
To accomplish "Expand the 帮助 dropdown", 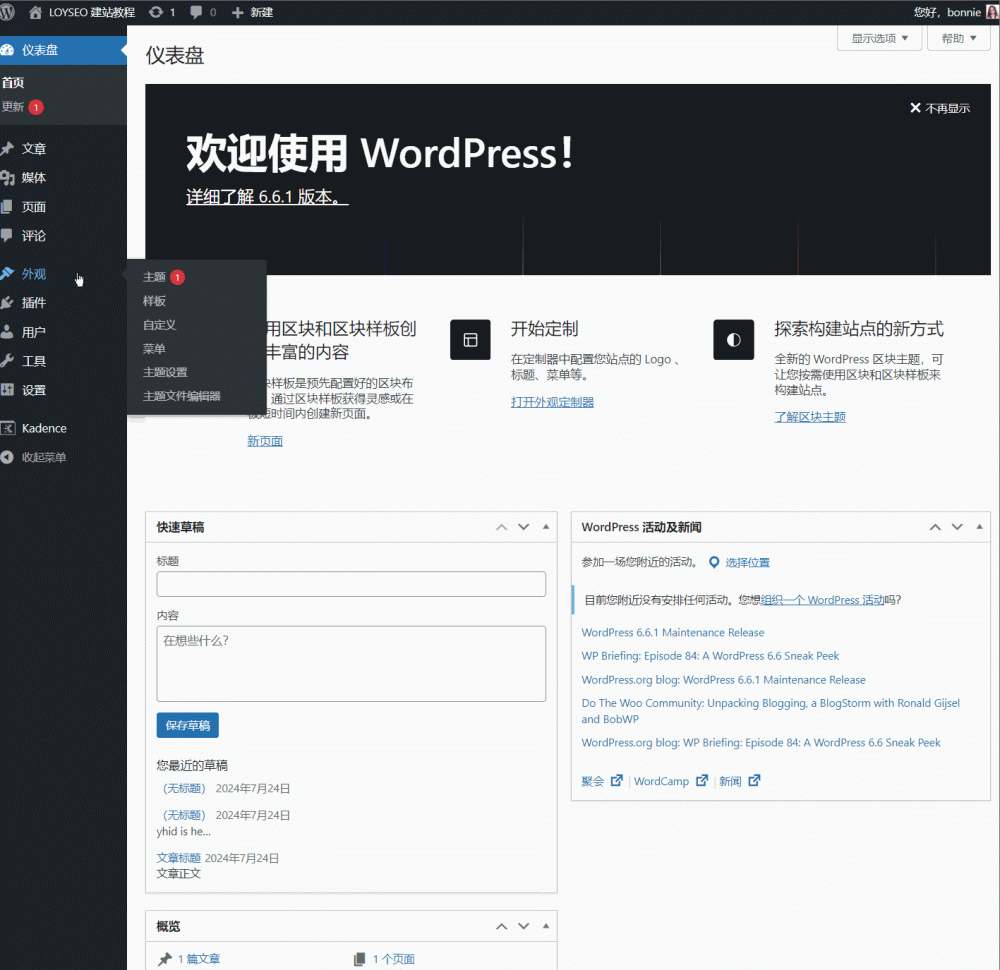I will [959, 38].
